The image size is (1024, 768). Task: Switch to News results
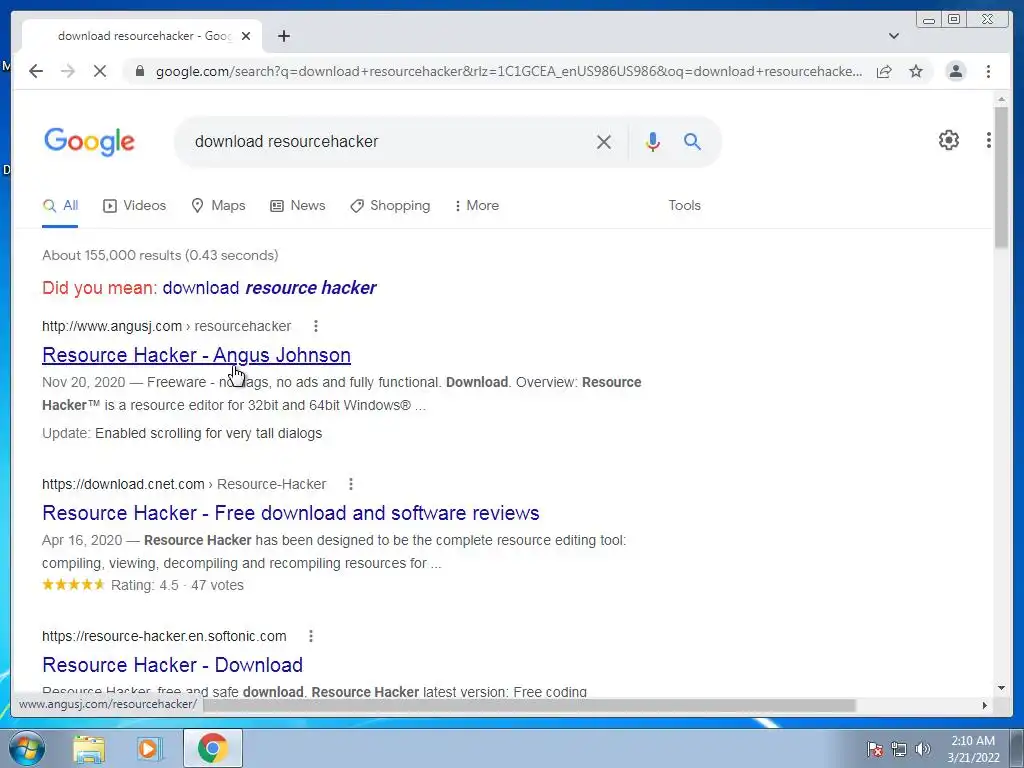[x=297, y=206]
